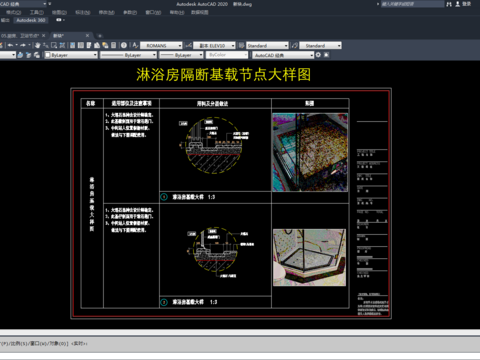Click the workspace settings gear icon
Screen dimensions: 480x360
(318, 55)
